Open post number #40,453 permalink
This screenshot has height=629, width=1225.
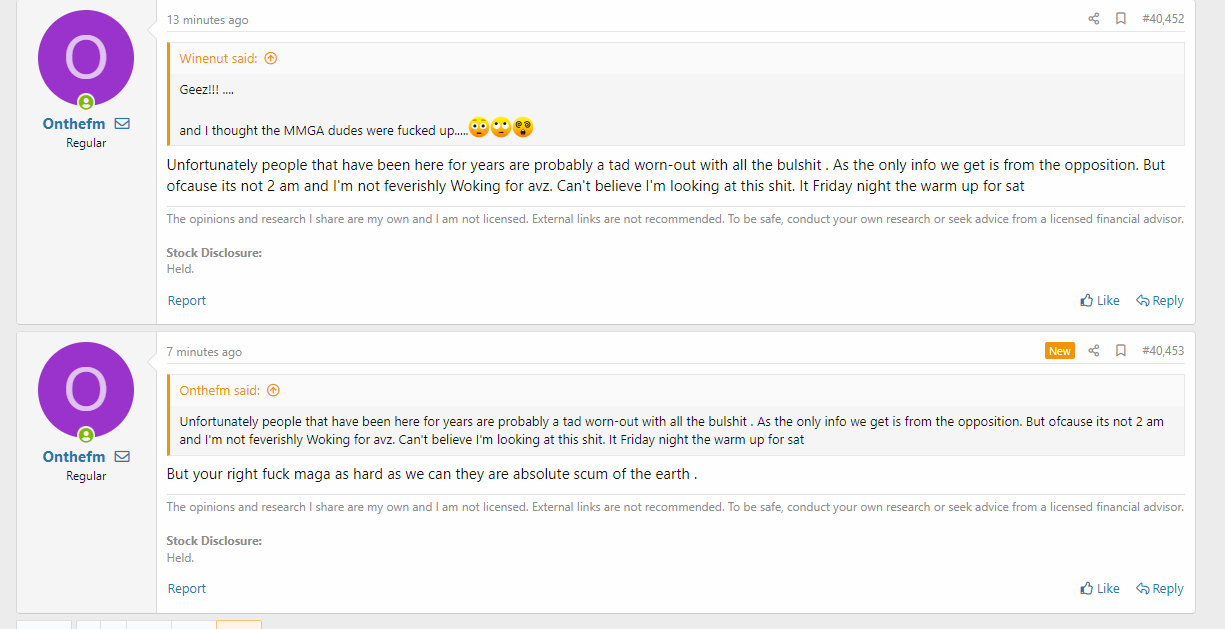coord(1163,351)
